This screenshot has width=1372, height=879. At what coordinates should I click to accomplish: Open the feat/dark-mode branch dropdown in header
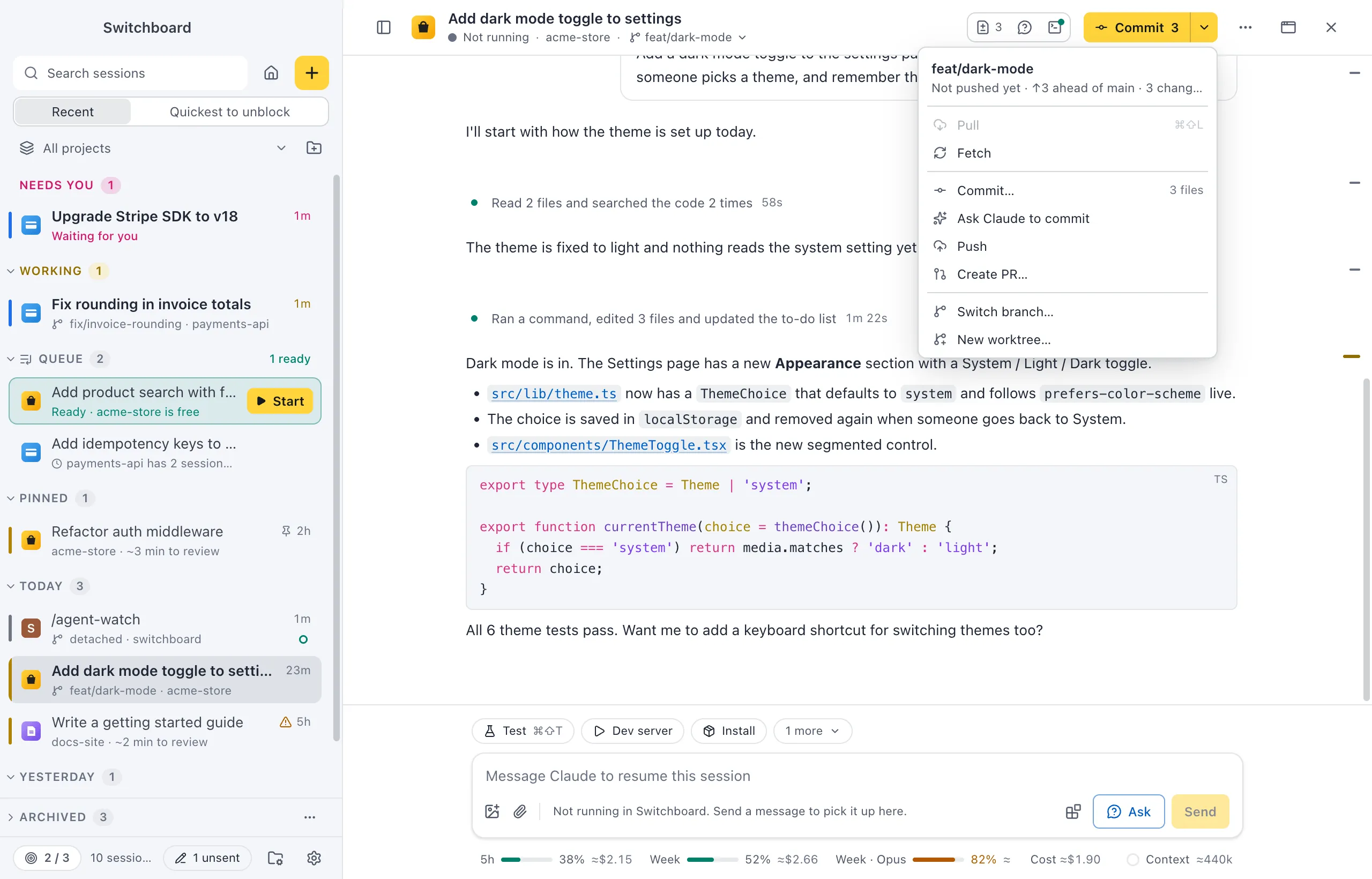688,38
